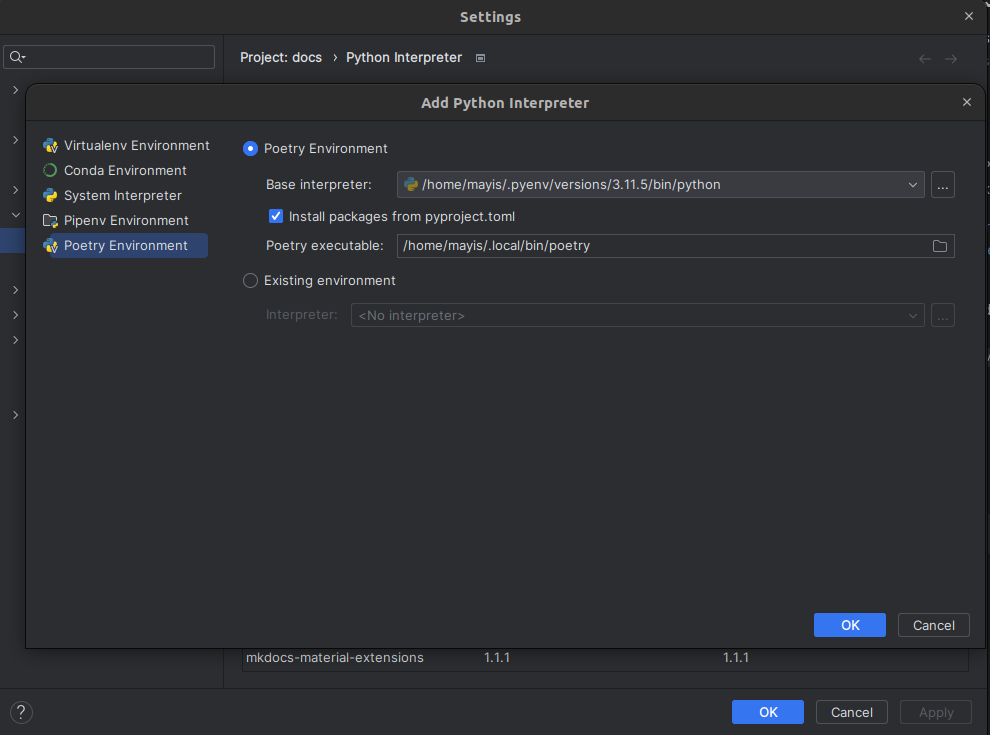The width and height of the screenshot is (990, 735).
Task: Navigate back with the settings back arrow
Action: point(924,58)
